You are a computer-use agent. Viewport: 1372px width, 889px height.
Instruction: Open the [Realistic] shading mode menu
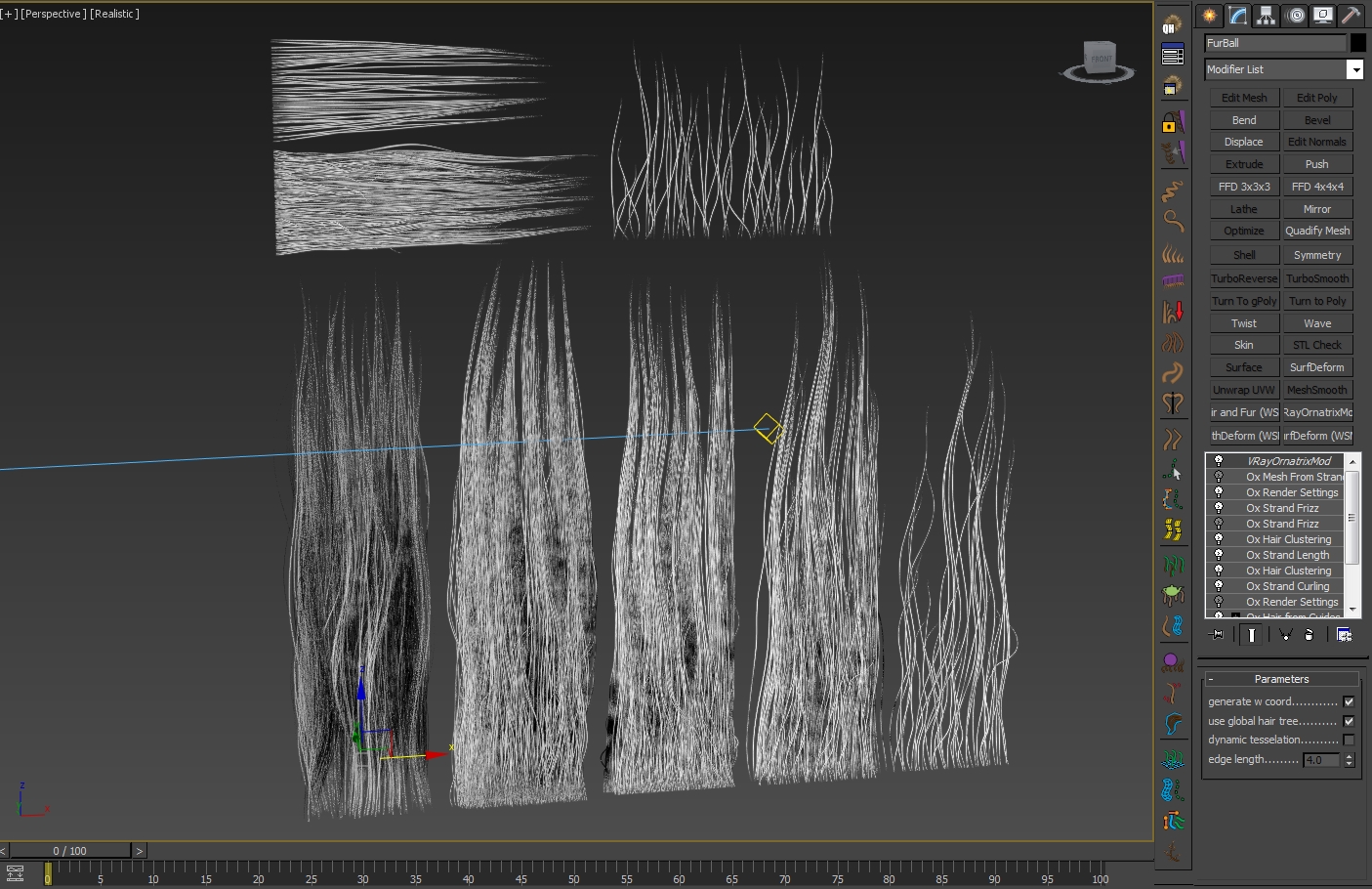[x=115, y=14]
